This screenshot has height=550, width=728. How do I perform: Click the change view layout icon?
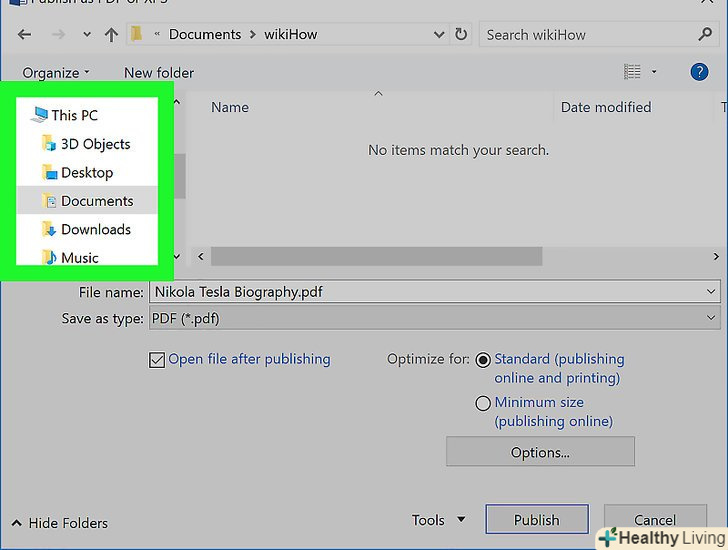click(x=632, y=72)
